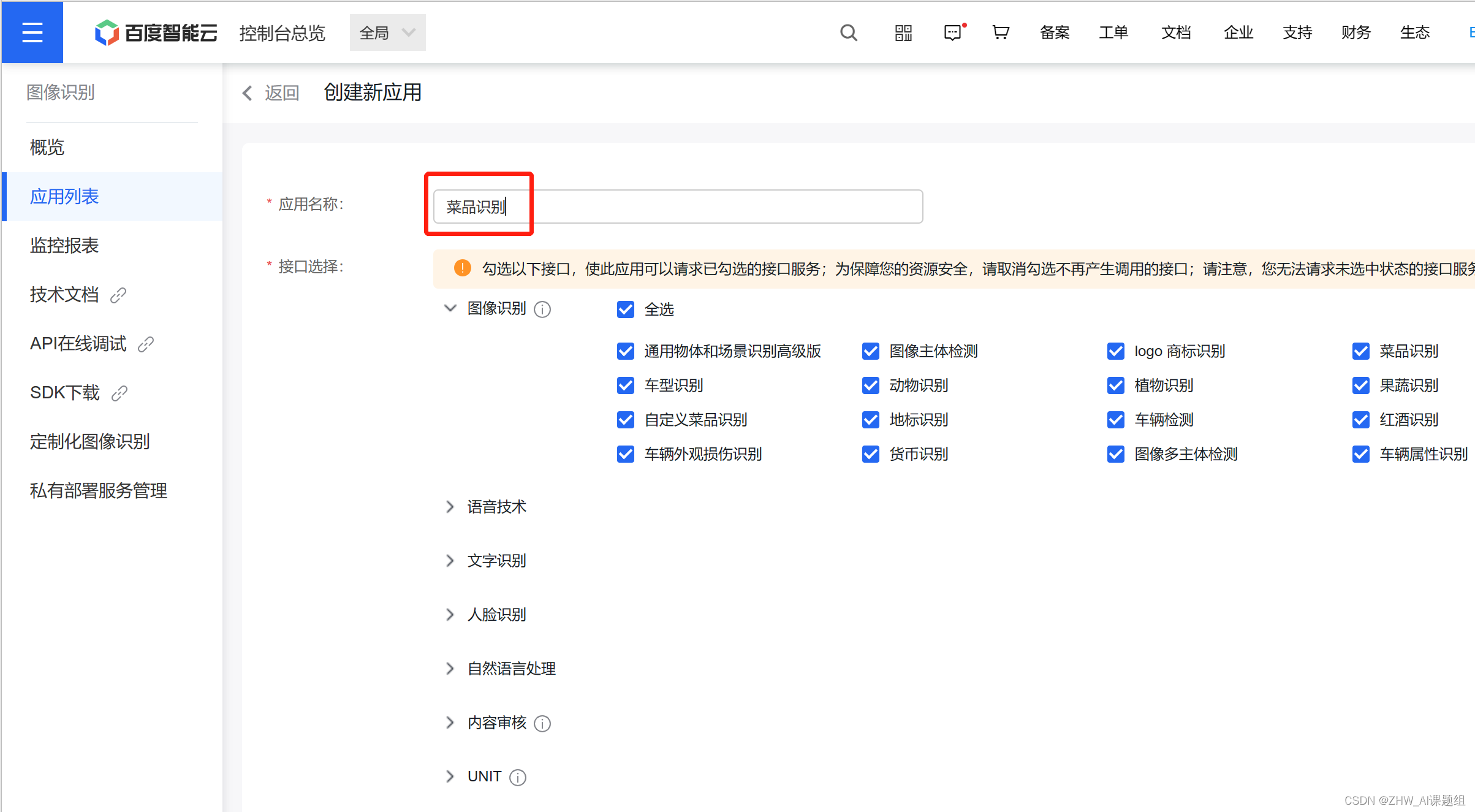Open the 全局 region dropdown
Screen dimensions: 1475x812
(x=387, y=32)
